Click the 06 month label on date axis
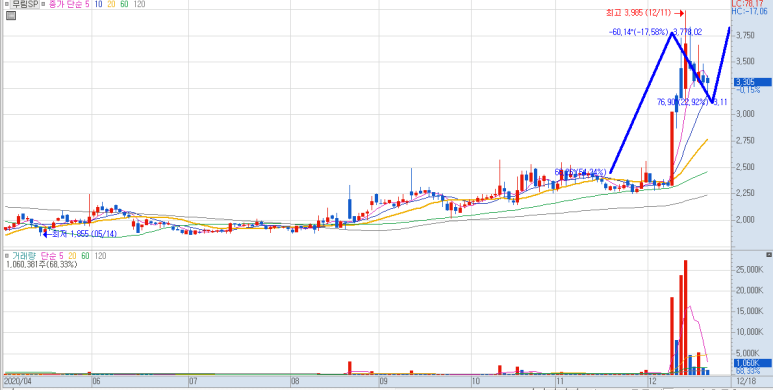This screenshot has width=773, height=390. click(x=97, y=381)
